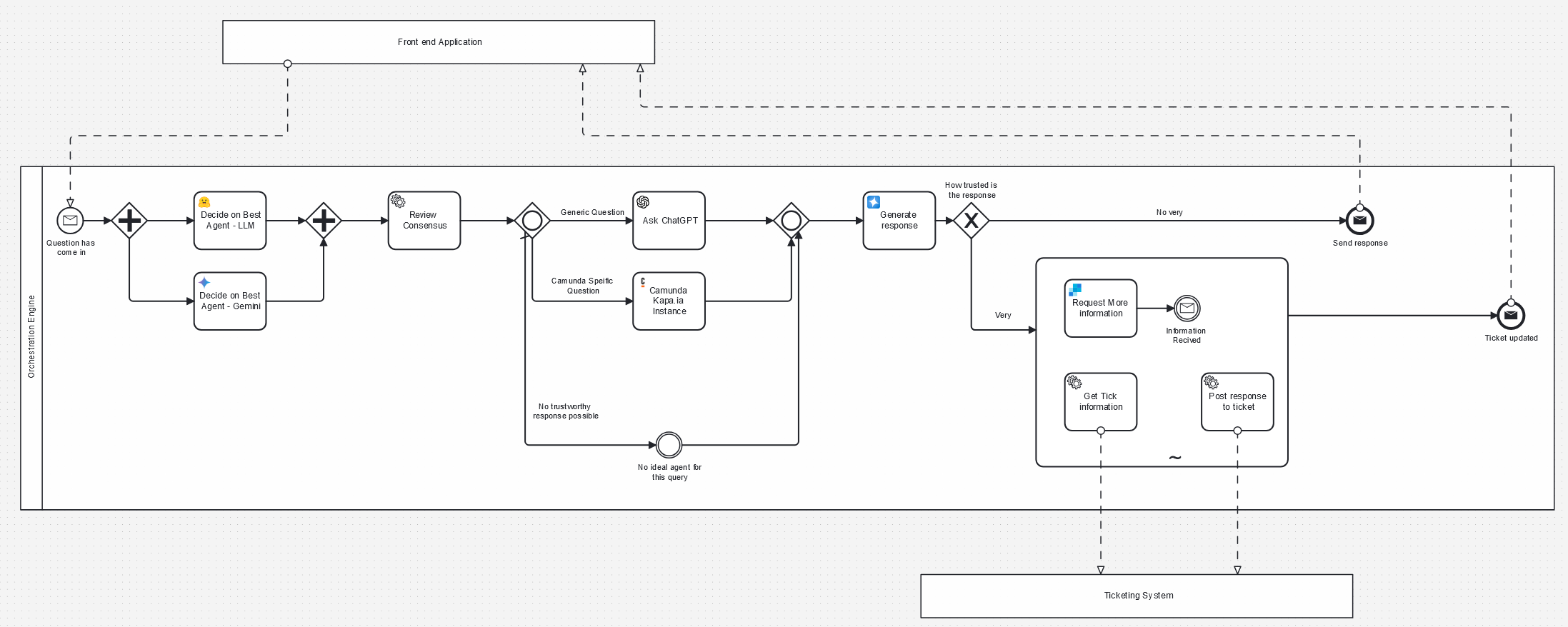Select the 'Ask ChatGPT' task

pos(669,221)
